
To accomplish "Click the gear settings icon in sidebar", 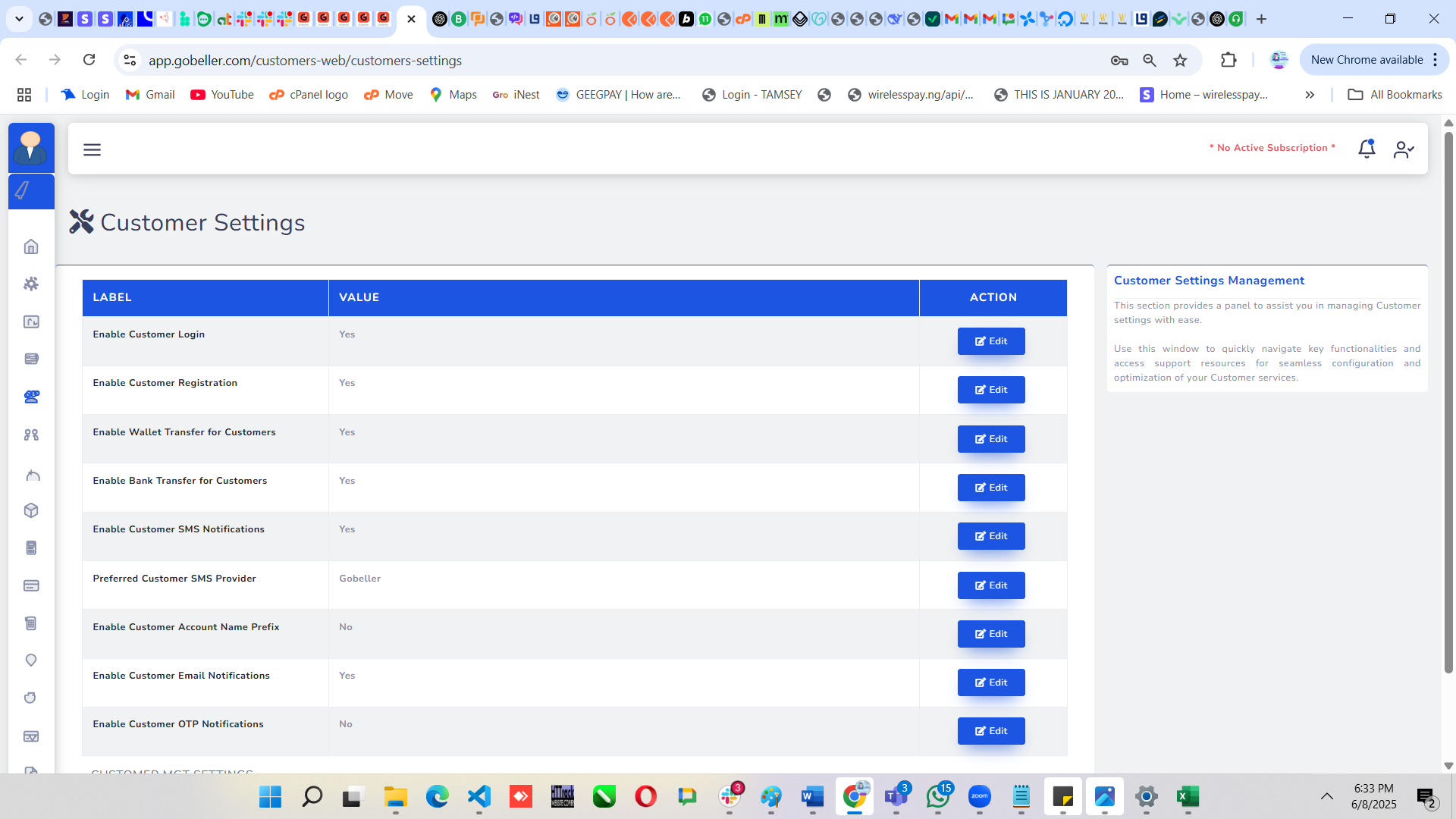I will 31,284.
